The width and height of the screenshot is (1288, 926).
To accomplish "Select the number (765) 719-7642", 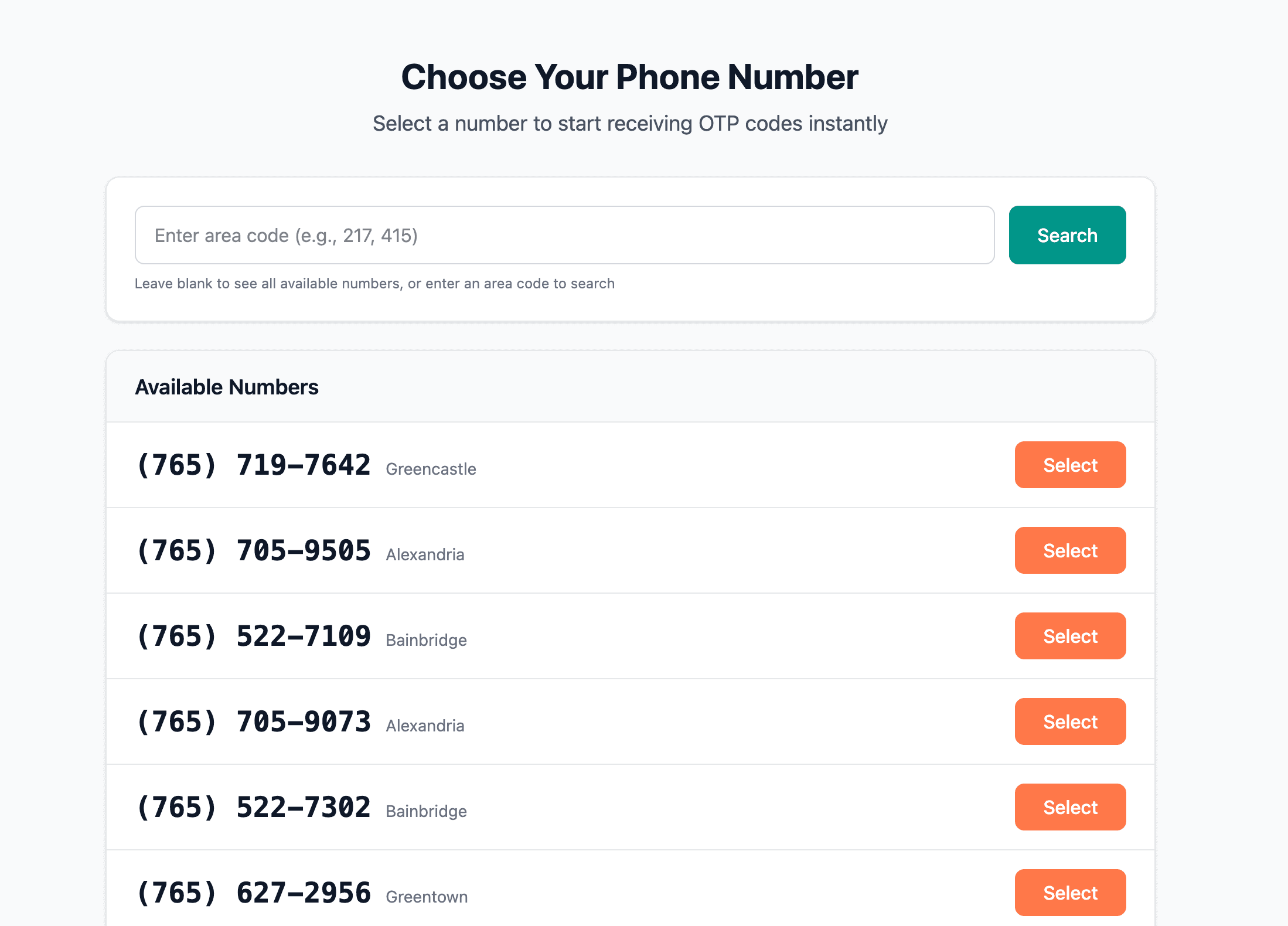I will click(1069, 465).
